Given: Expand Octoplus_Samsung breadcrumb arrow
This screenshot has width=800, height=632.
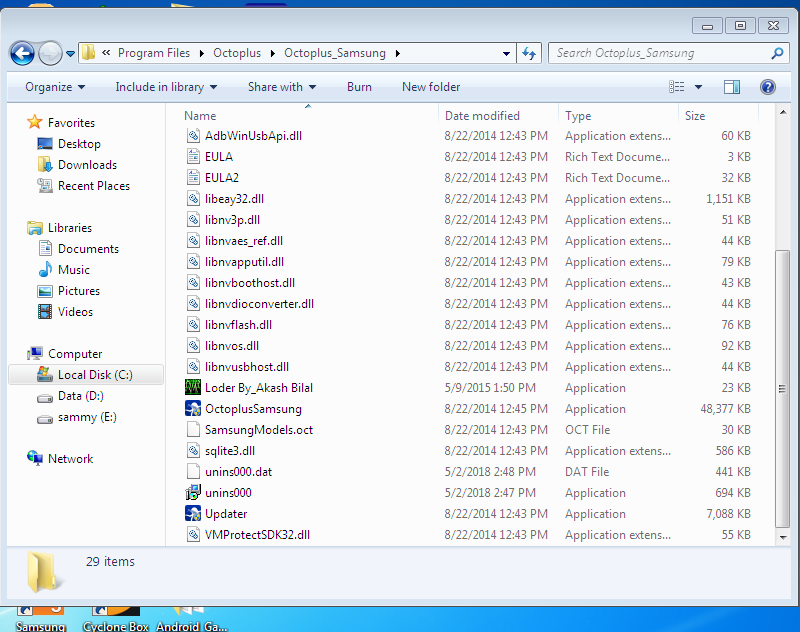Looking at the screenshot, I should pos(398,53).
